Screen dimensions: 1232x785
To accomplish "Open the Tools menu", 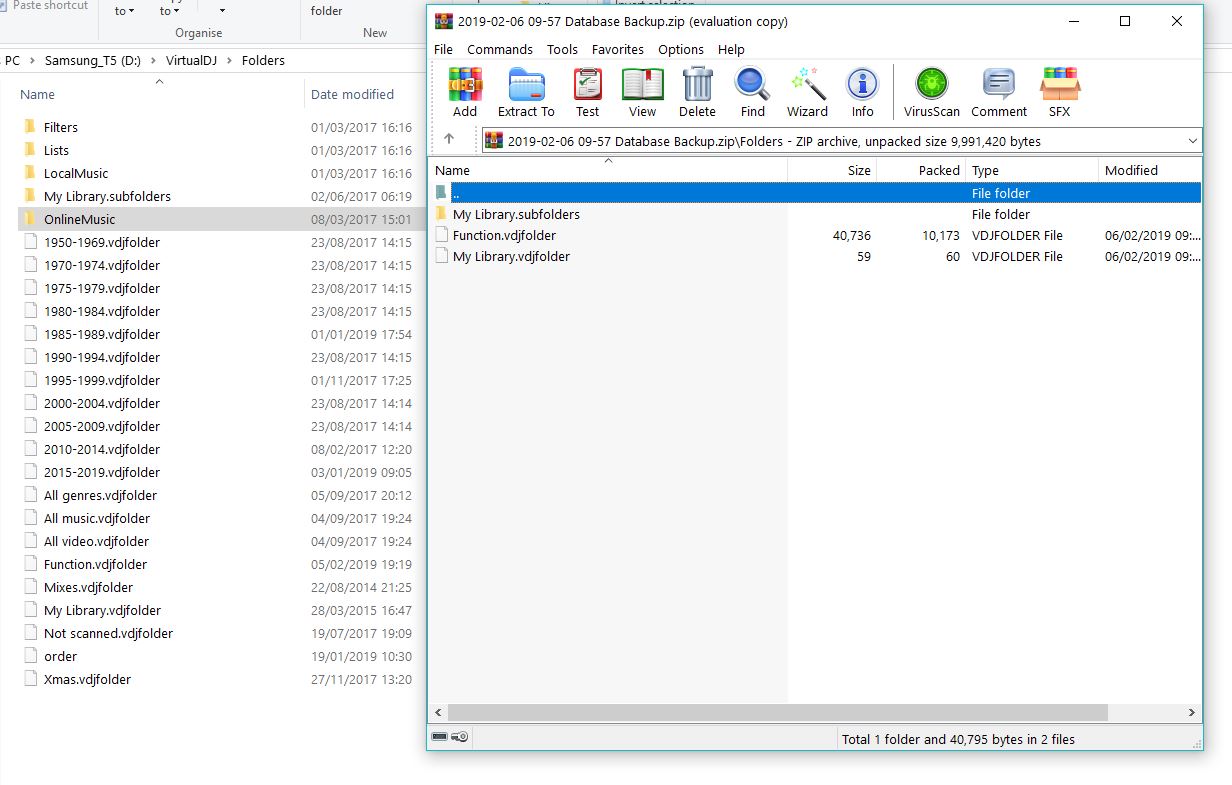I will (x=562, y=49).
